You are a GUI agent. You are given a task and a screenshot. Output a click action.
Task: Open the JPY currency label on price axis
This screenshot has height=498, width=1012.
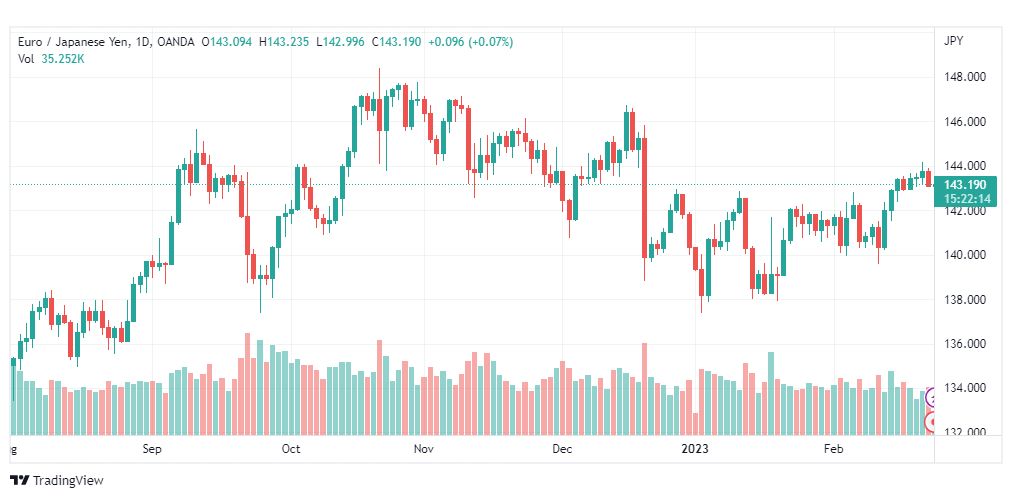pyautogui.click(x=953, y=41)
